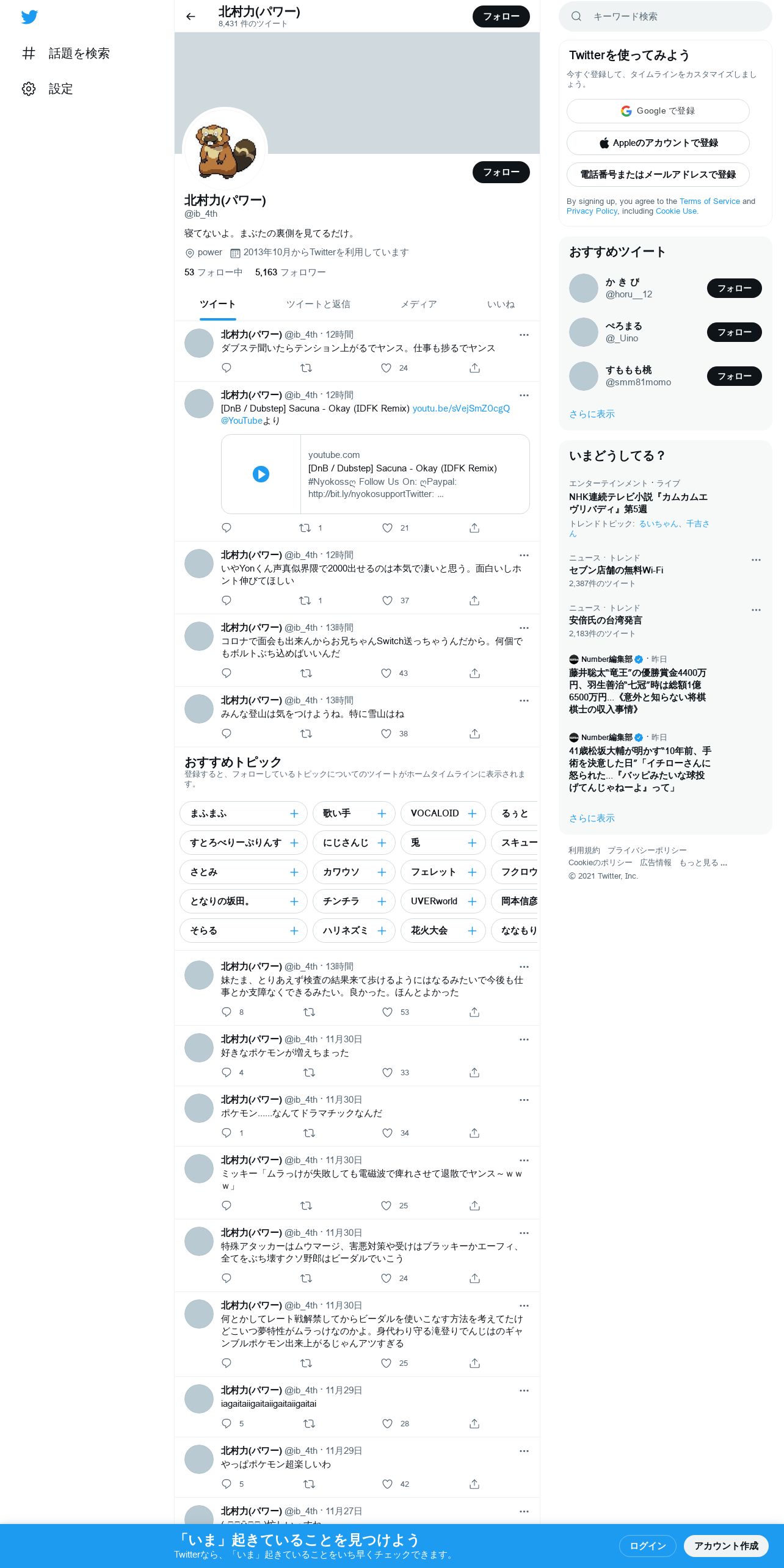Follow すももも桃 @smm81momo

tap(734, 376)
